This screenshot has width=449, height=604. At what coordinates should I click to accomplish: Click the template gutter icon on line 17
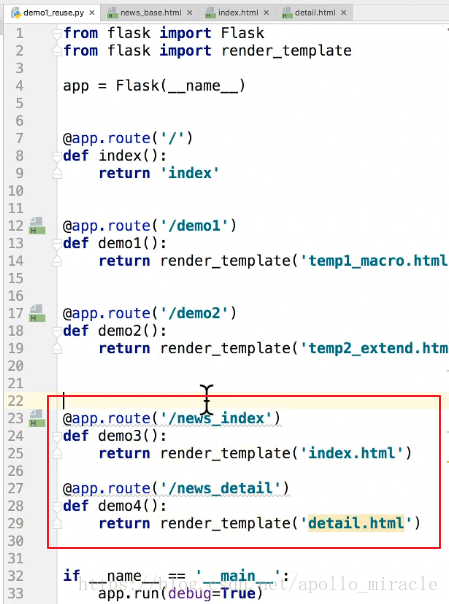coord(37,313)
